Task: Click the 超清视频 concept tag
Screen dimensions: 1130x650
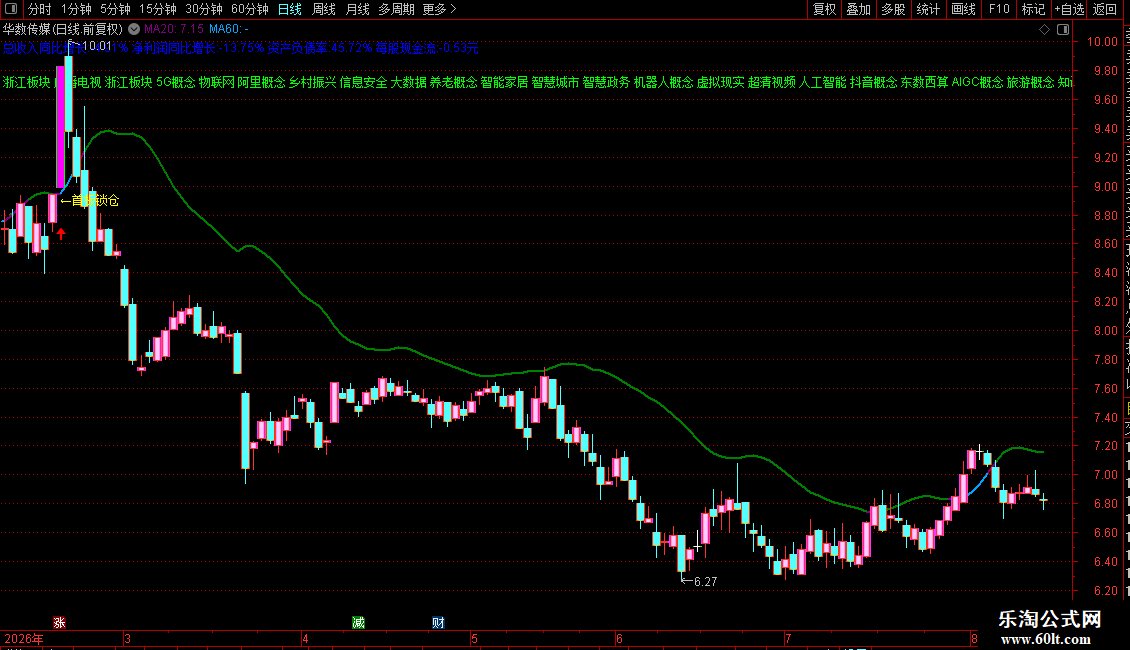Action: click(x=771, y=82)
